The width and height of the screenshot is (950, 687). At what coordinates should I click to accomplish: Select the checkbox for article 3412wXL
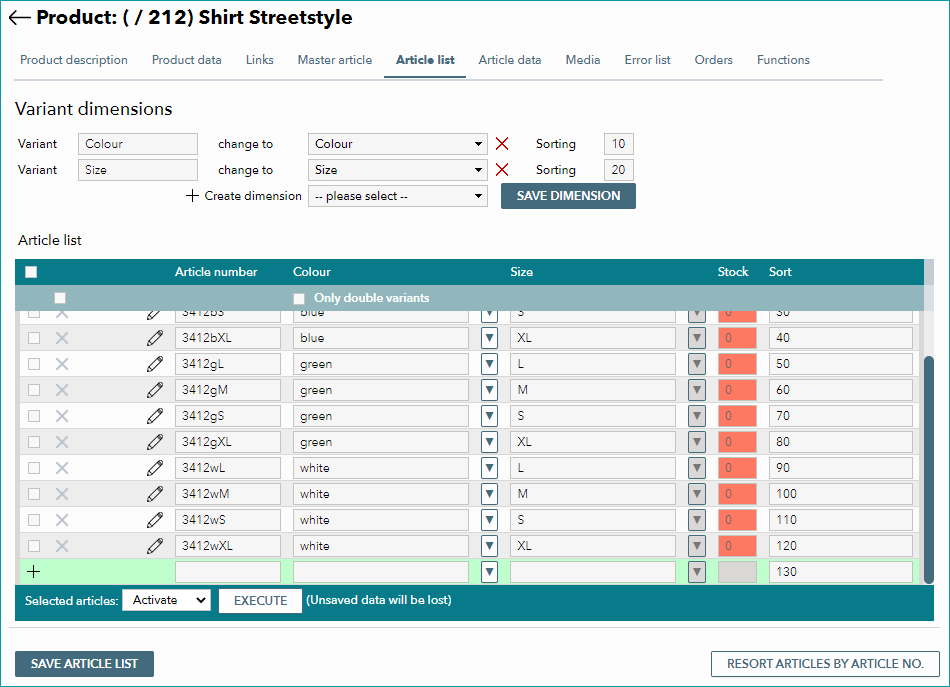pyautogui.click(x=34, y=546)
